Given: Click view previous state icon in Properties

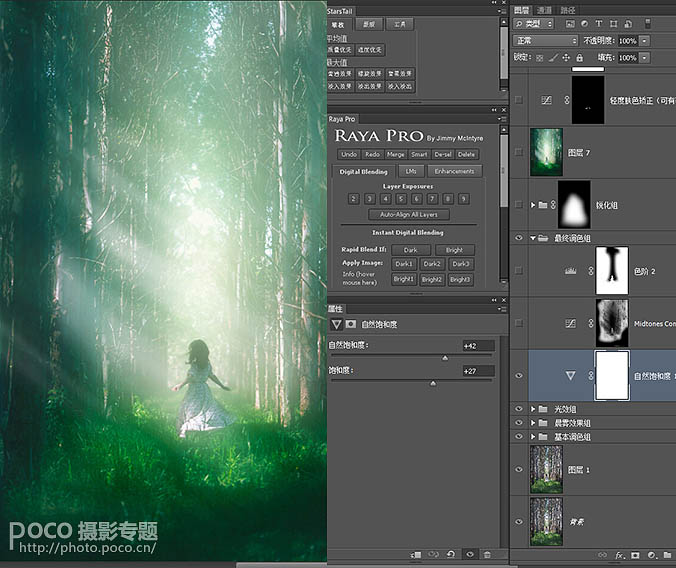Looking at the screenshot, I should (x=433, y=555).
